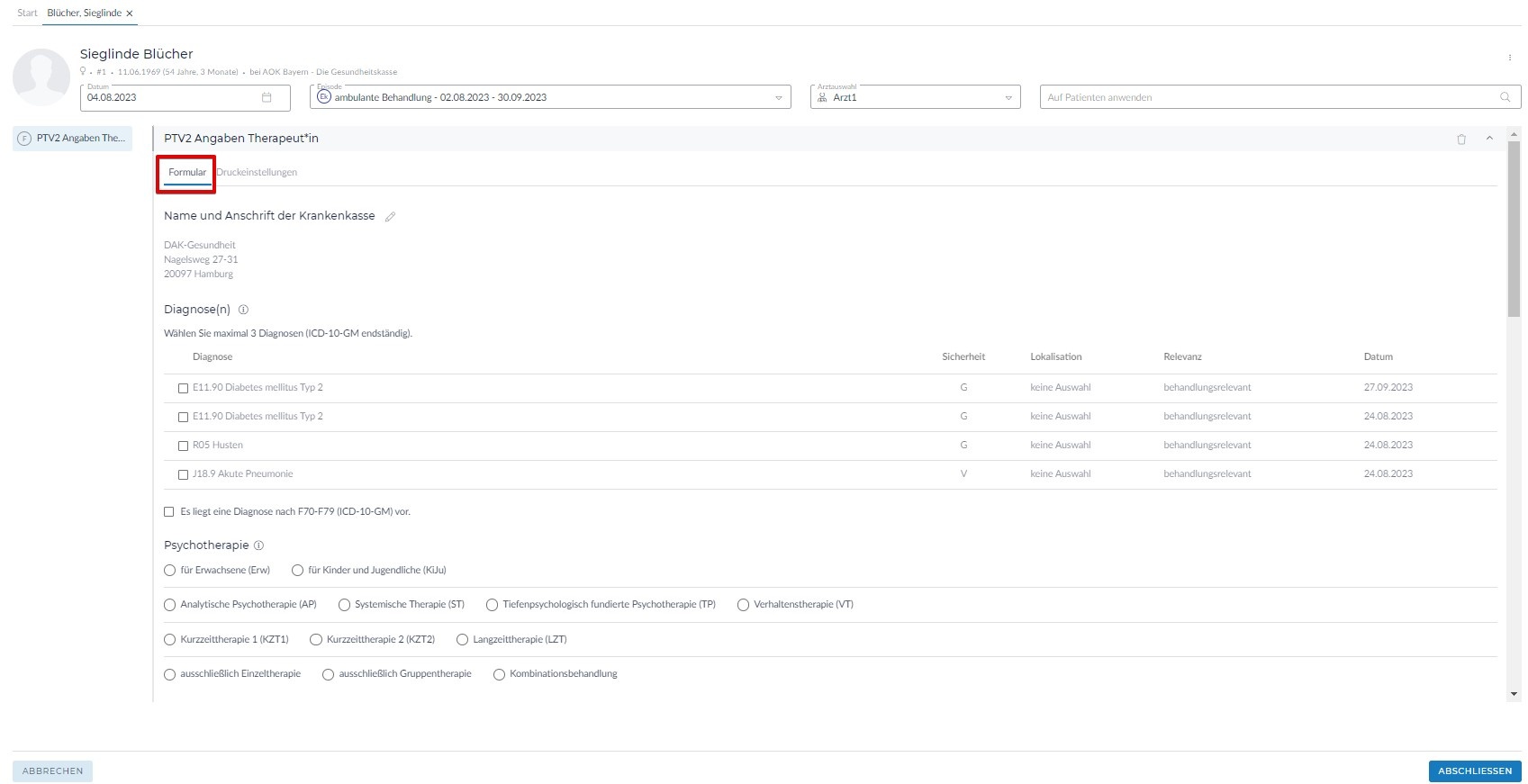Collapse the PTV2 Angaben Therapeut*in panel
The width and height of the screenshot is (1528, 784).
[x=1489, y=139]
